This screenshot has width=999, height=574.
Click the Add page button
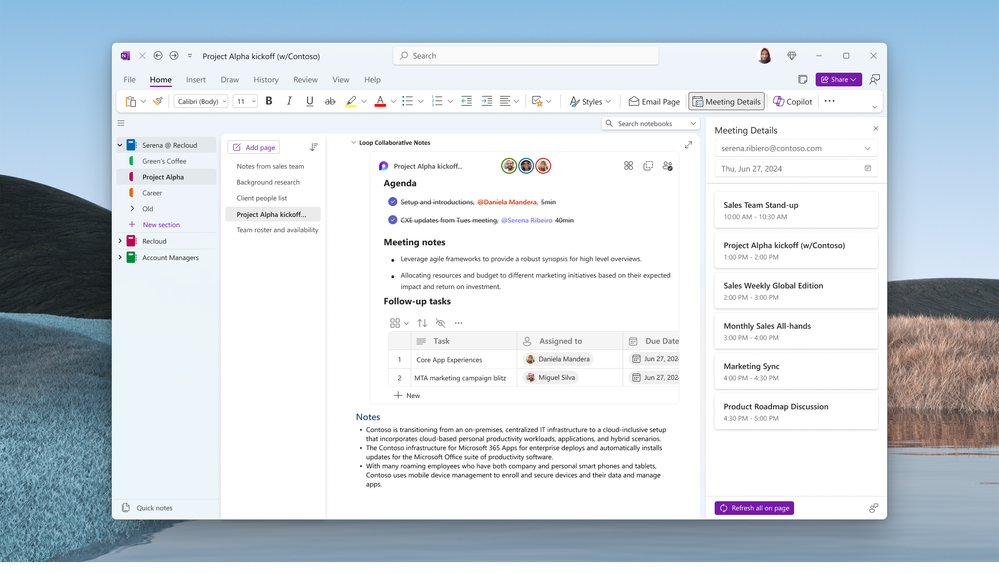[x=254, y=147]
